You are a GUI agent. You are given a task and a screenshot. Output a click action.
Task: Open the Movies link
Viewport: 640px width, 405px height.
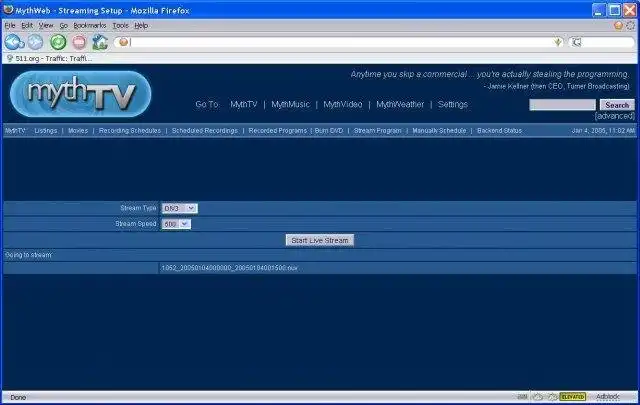coord(78,131)
